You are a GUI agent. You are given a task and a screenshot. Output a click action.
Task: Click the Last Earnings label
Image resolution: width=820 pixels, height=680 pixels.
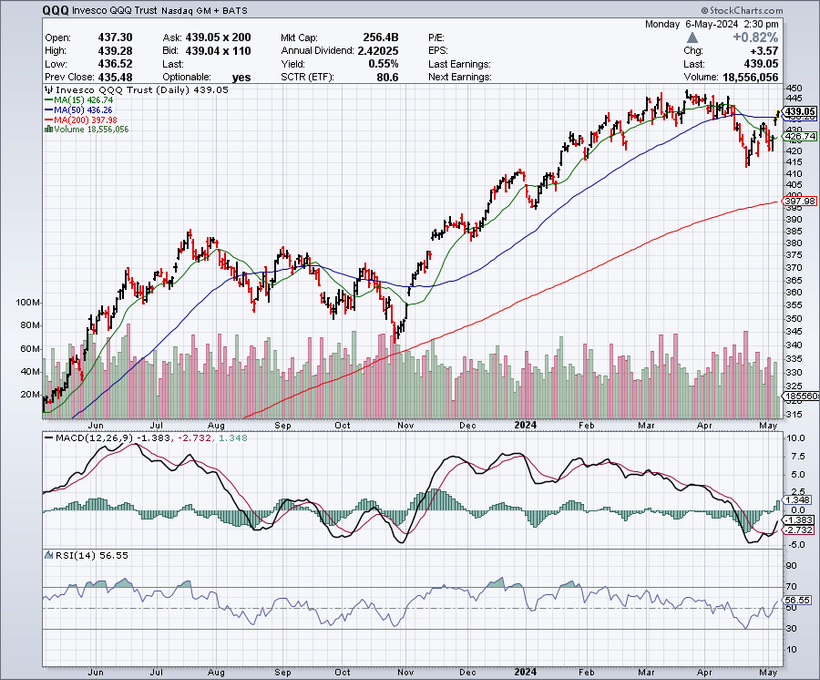tap(459, 64)
